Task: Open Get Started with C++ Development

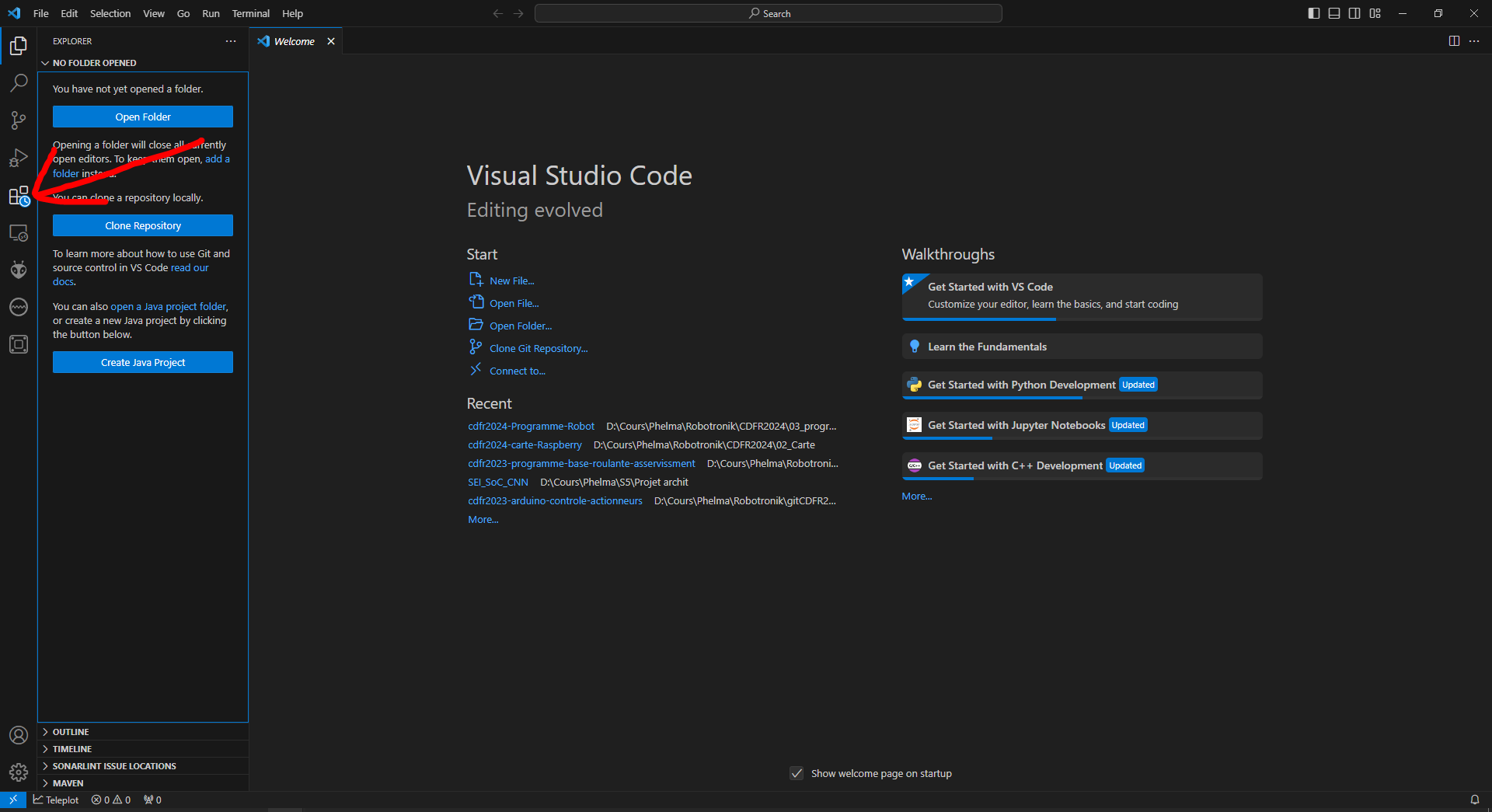Action: click(1082, 465)
